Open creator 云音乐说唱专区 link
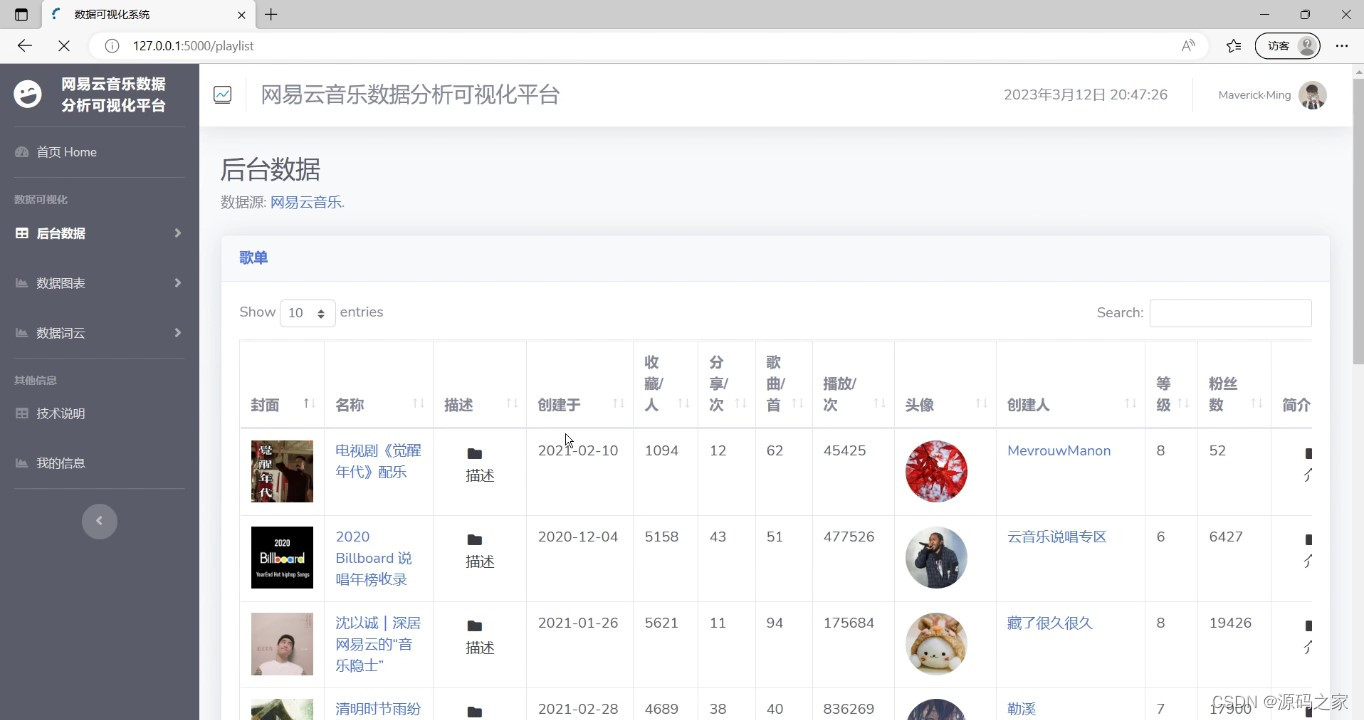The image size is (1364, 720). tap(1057, 537)
